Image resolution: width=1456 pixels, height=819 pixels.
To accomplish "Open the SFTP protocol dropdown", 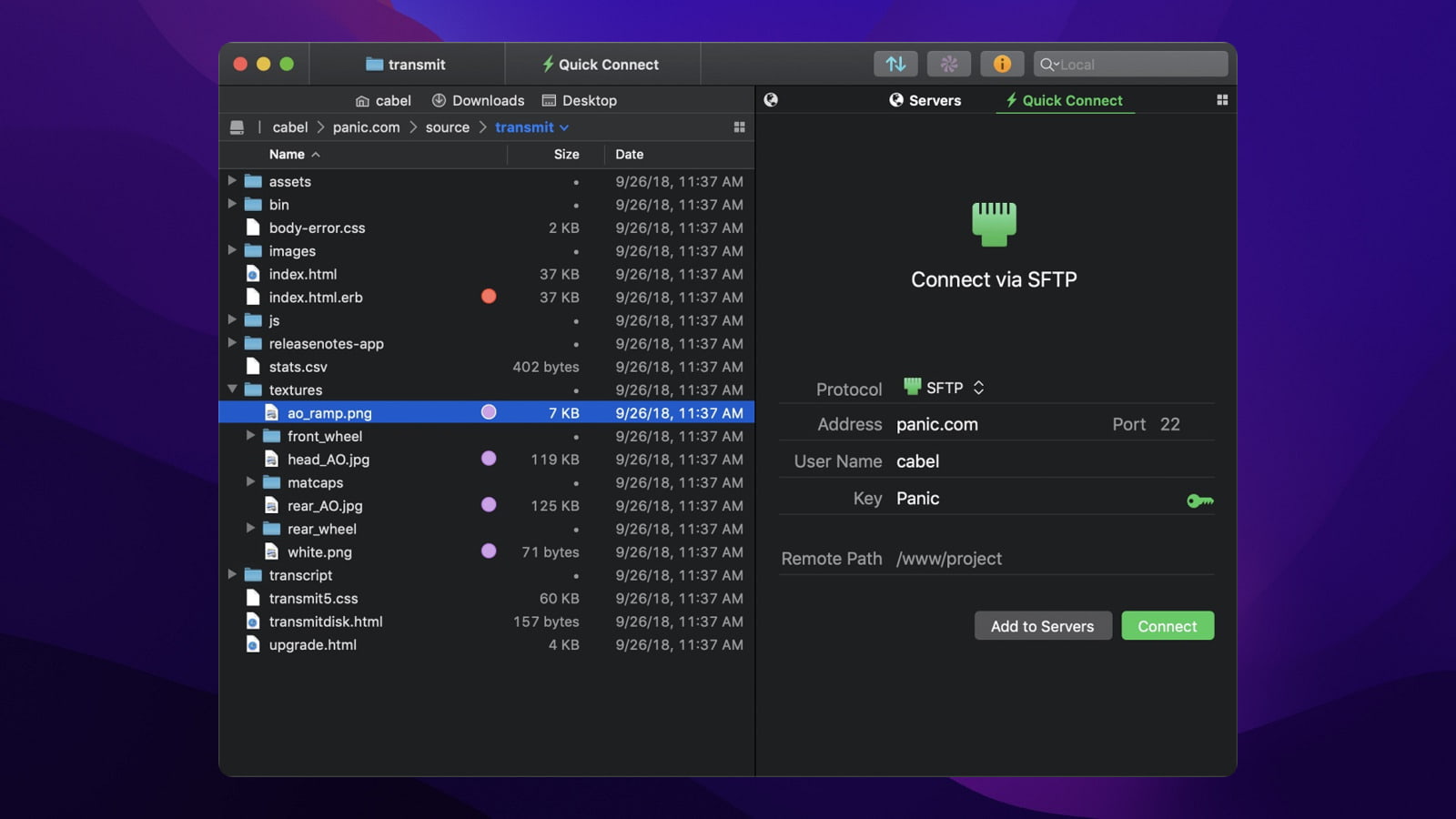I will tap(978, 387).
